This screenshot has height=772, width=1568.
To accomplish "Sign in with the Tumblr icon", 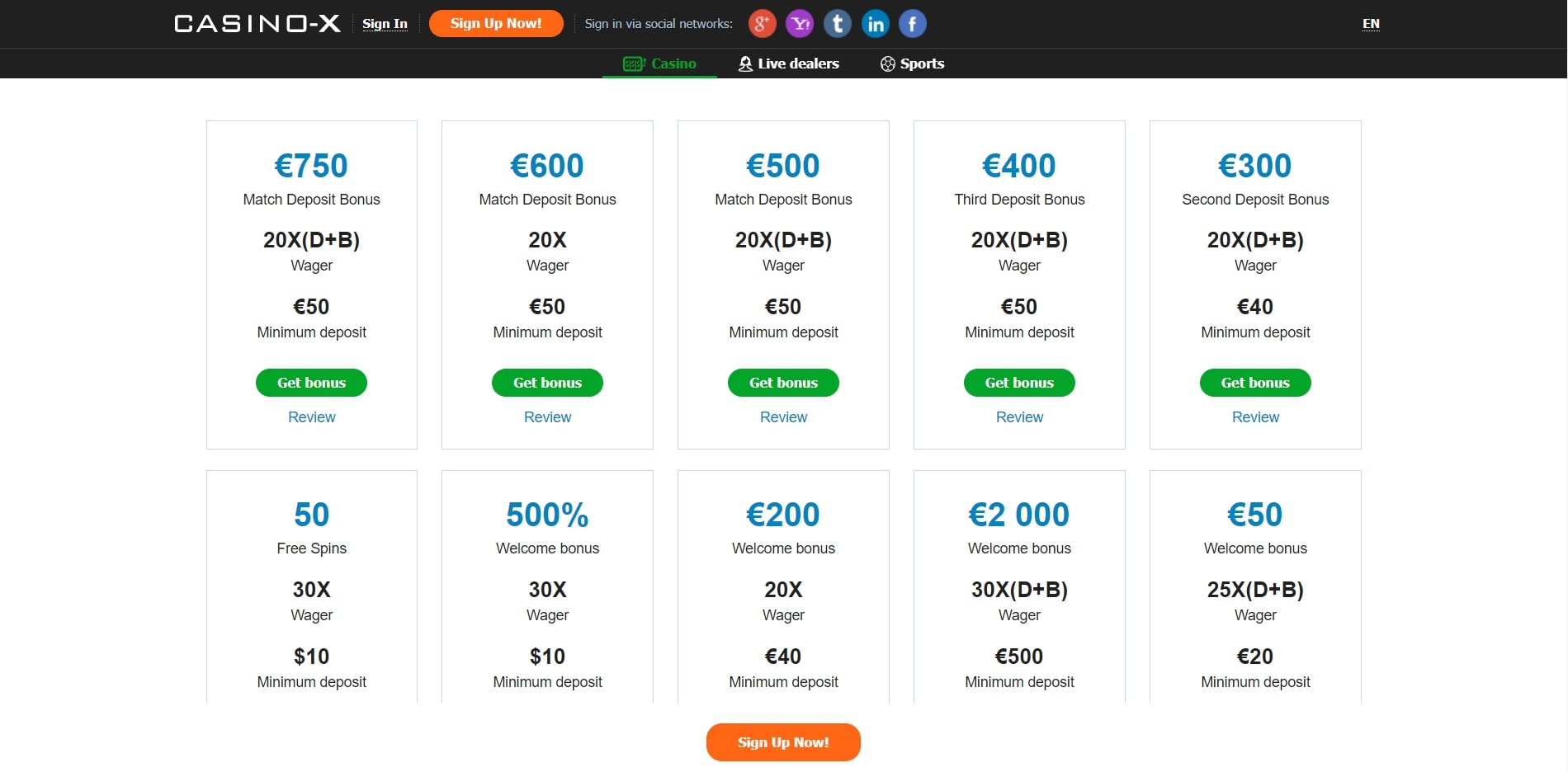I will [x=838, y=24].
